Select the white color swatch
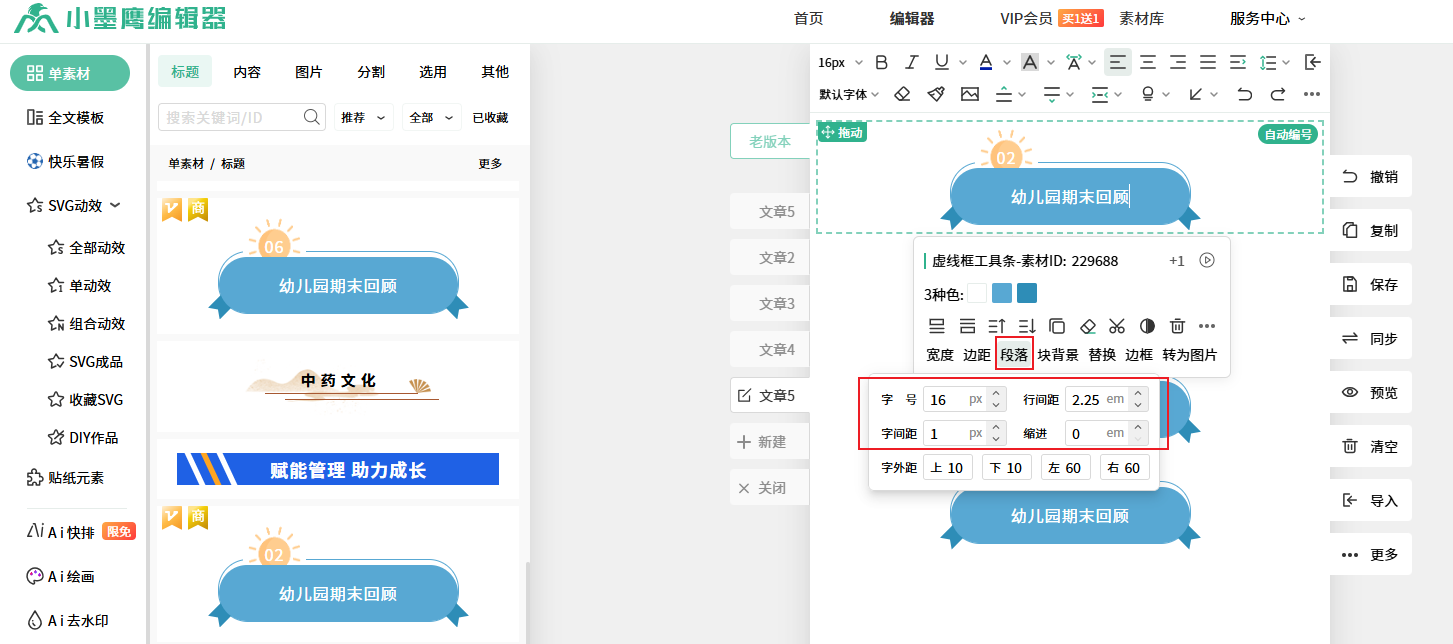The height and width of the screenshot is (644, 1453). click(977, 293)
